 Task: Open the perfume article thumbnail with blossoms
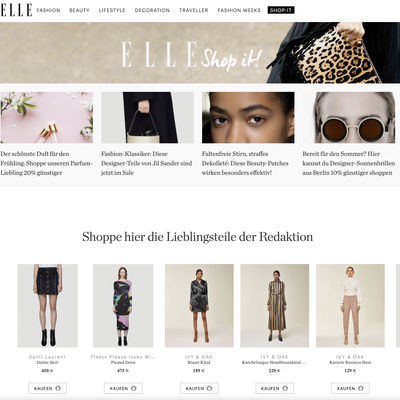[47, 118]
